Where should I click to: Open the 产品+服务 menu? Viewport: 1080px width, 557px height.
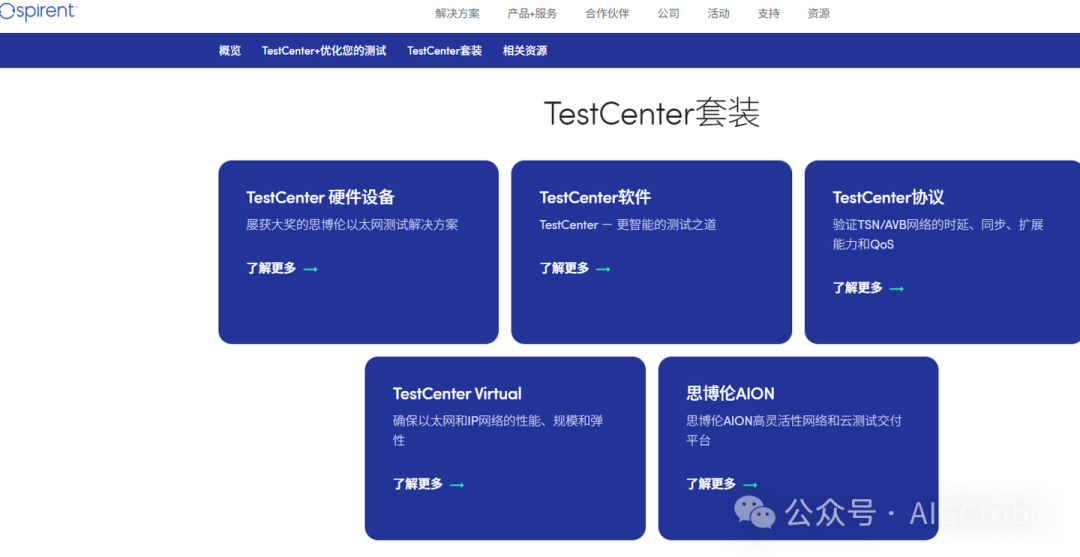click(532, 14)
